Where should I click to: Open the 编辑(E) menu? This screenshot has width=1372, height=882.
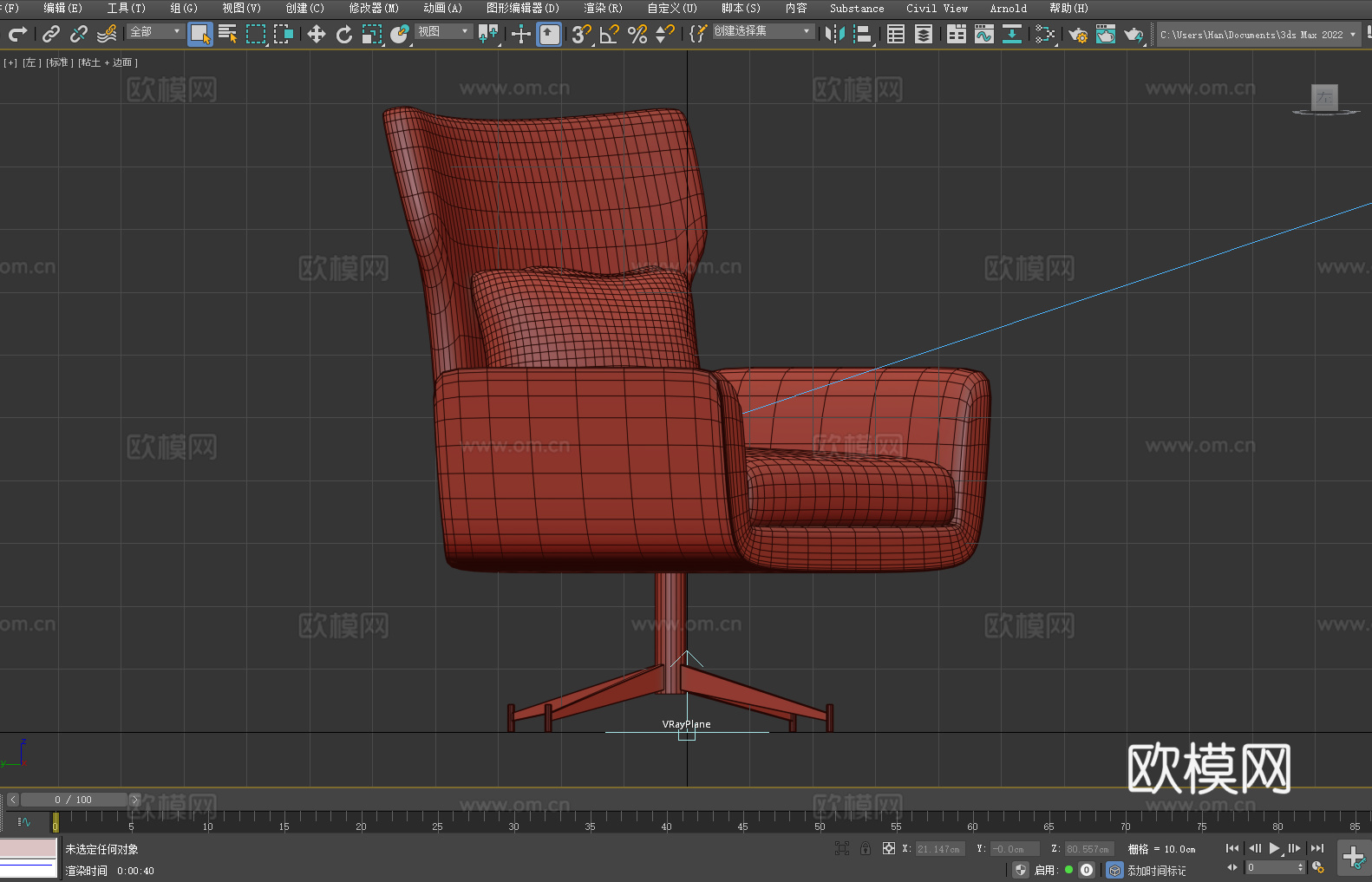point(62,8)
